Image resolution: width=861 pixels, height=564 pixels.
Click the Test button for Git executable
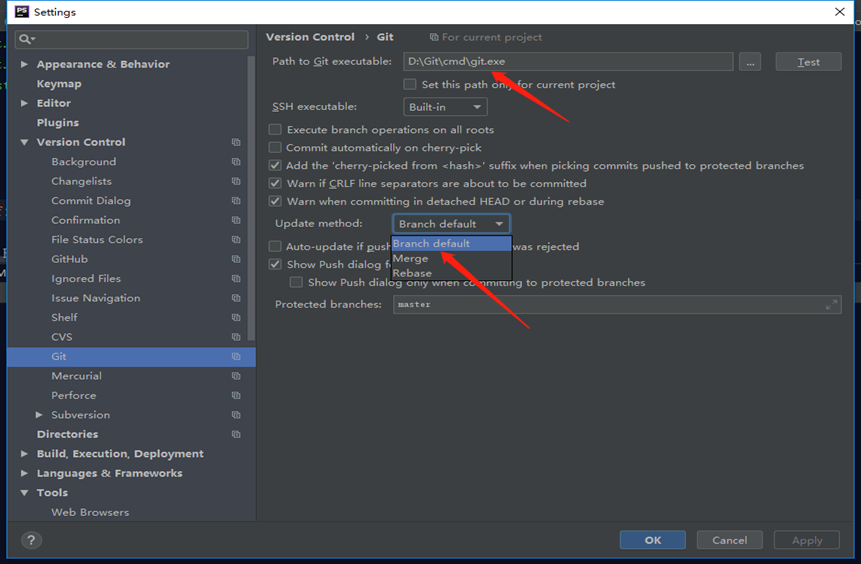point(808,62)
